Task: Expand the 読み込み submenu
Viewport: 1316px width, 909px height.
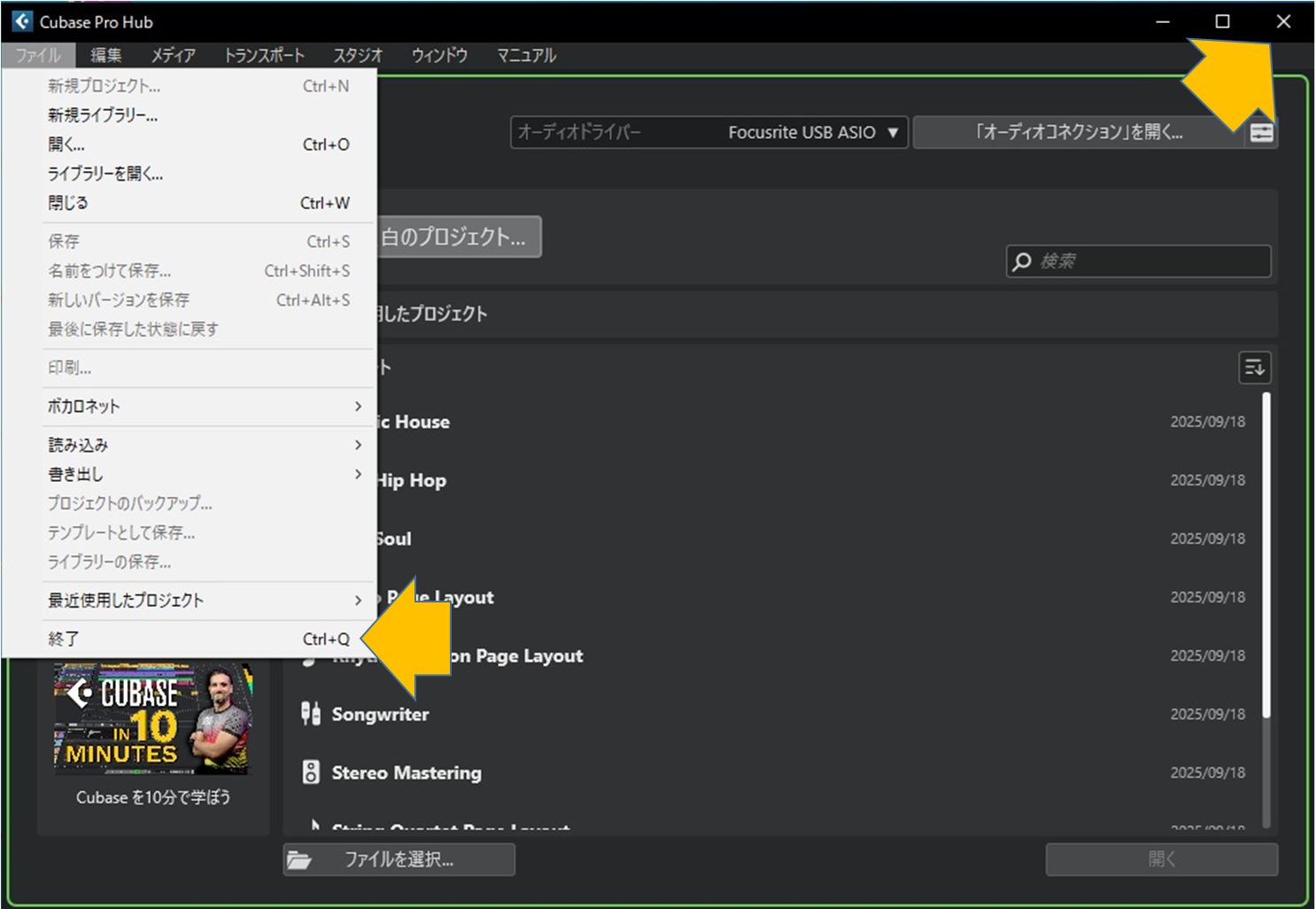Action: pos(358,445)
